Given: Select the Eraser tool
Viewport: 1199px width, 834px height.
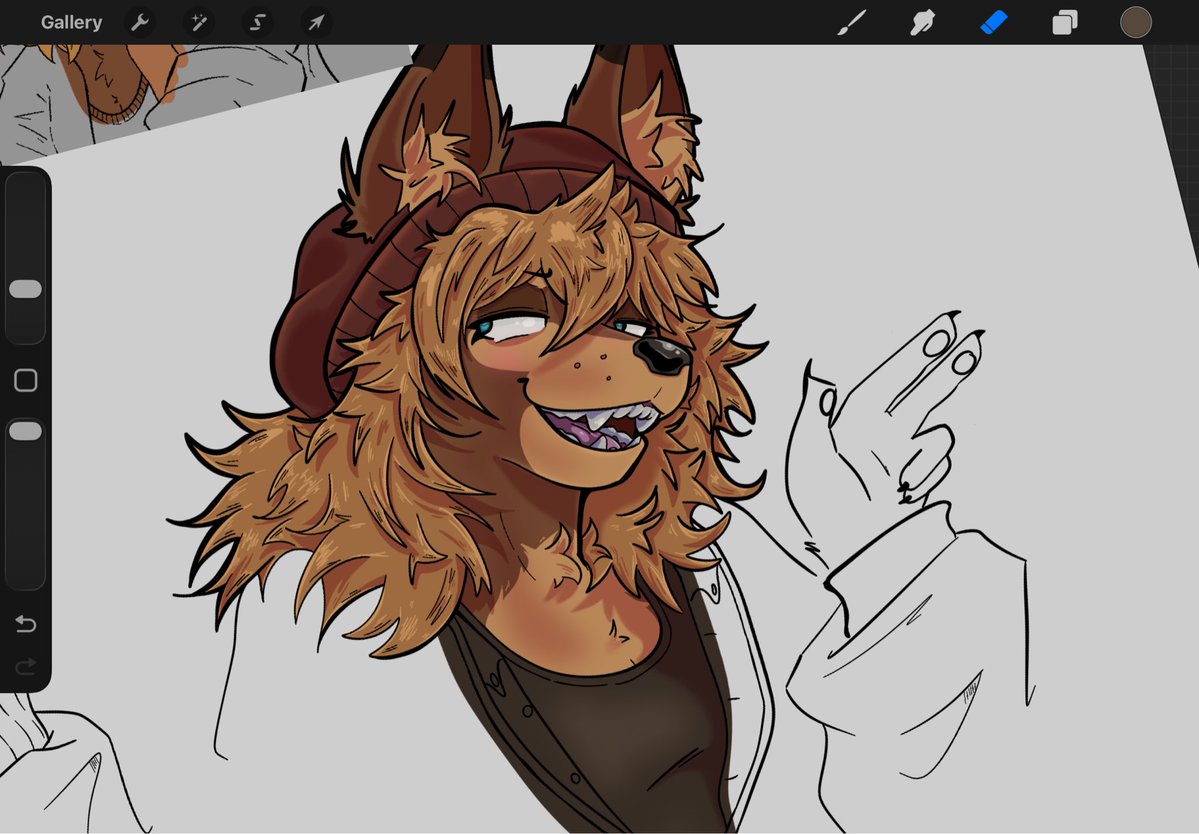Looking at the screenshot, I should click(994, 22).
